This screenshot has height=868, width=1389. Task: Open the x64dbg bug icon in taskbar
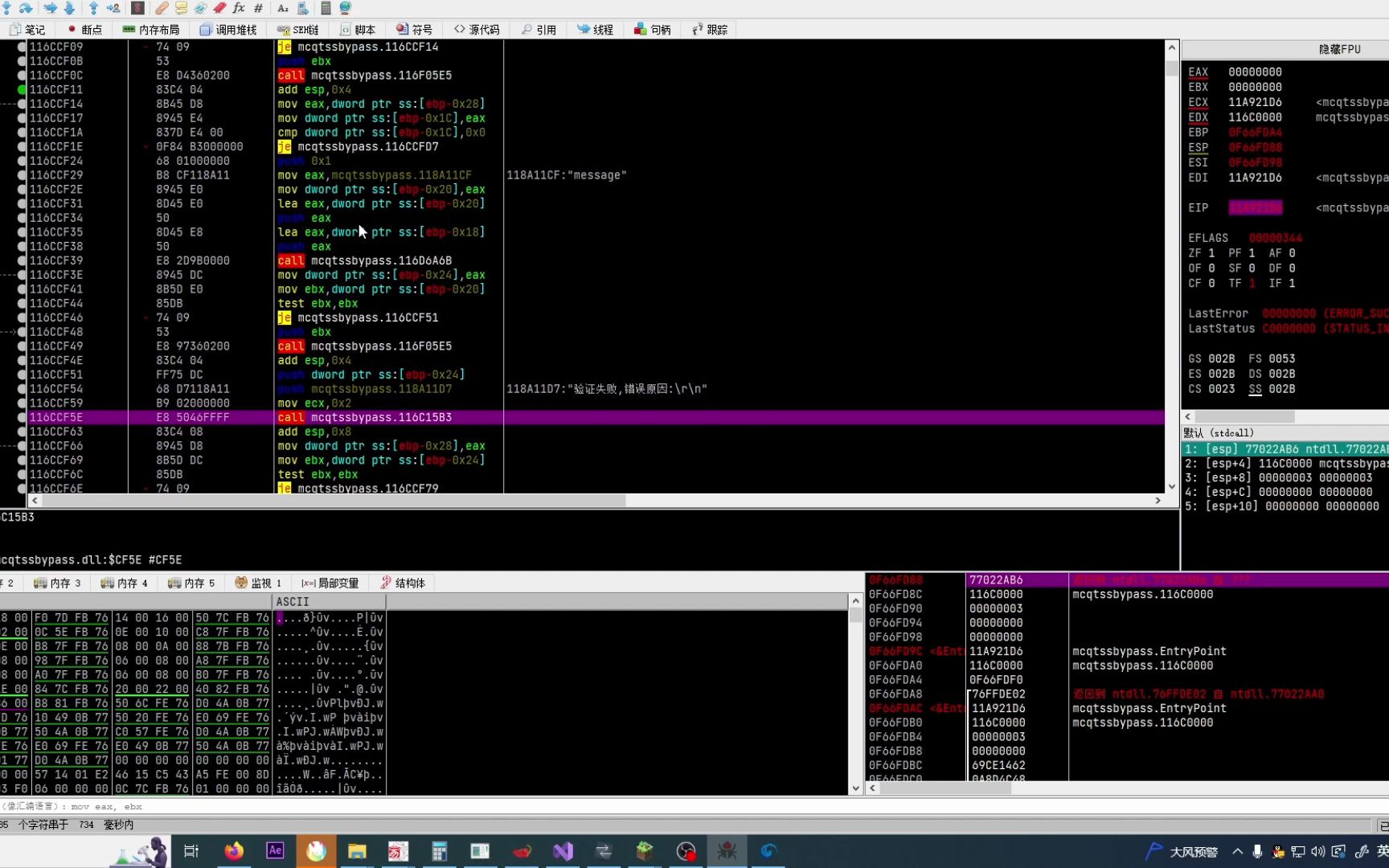(727, 850)
